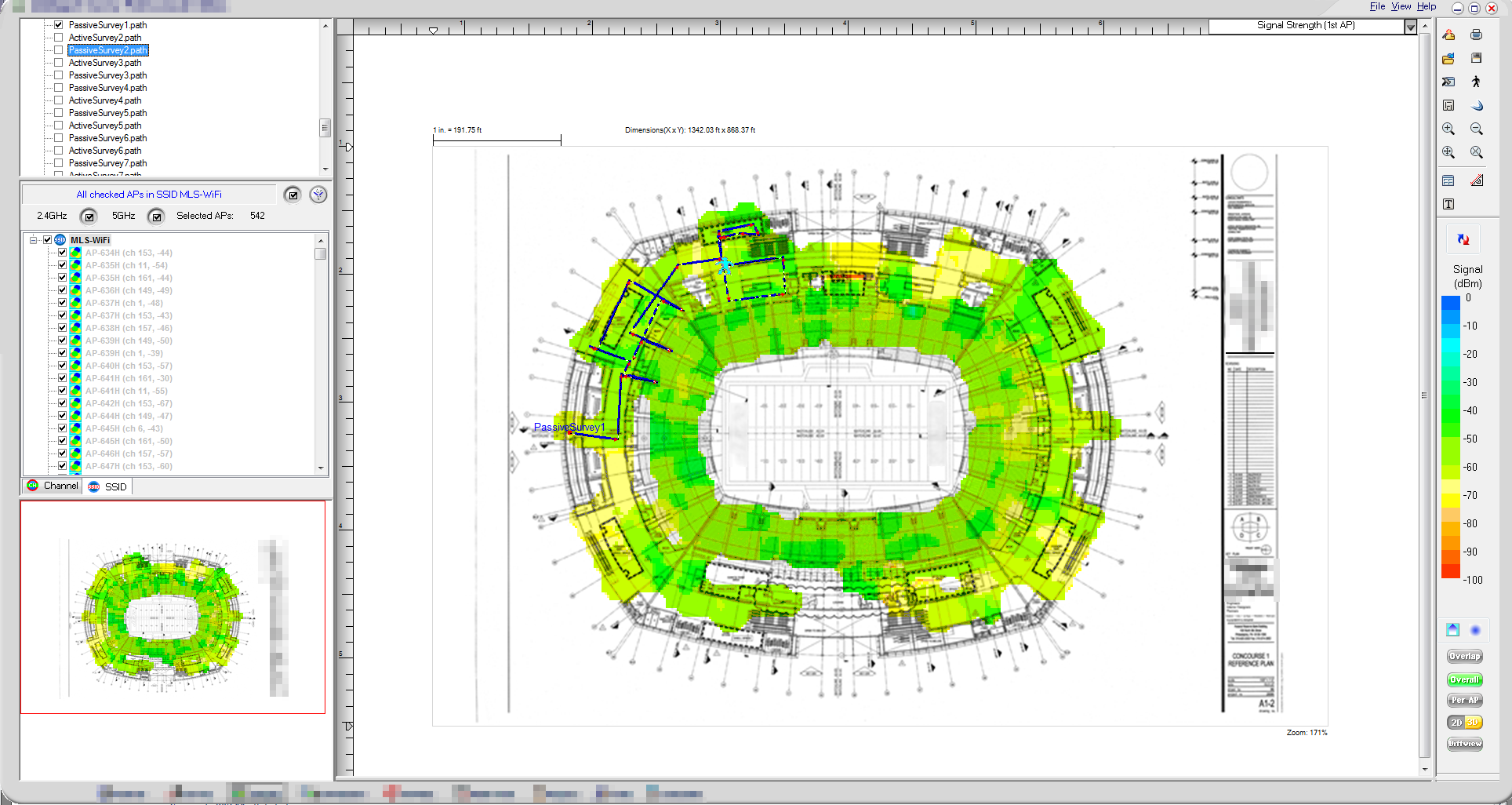This screenshot has width=1512, height=805.
Task: Click the print icon in the toolbar
Action: point(1476,35)
